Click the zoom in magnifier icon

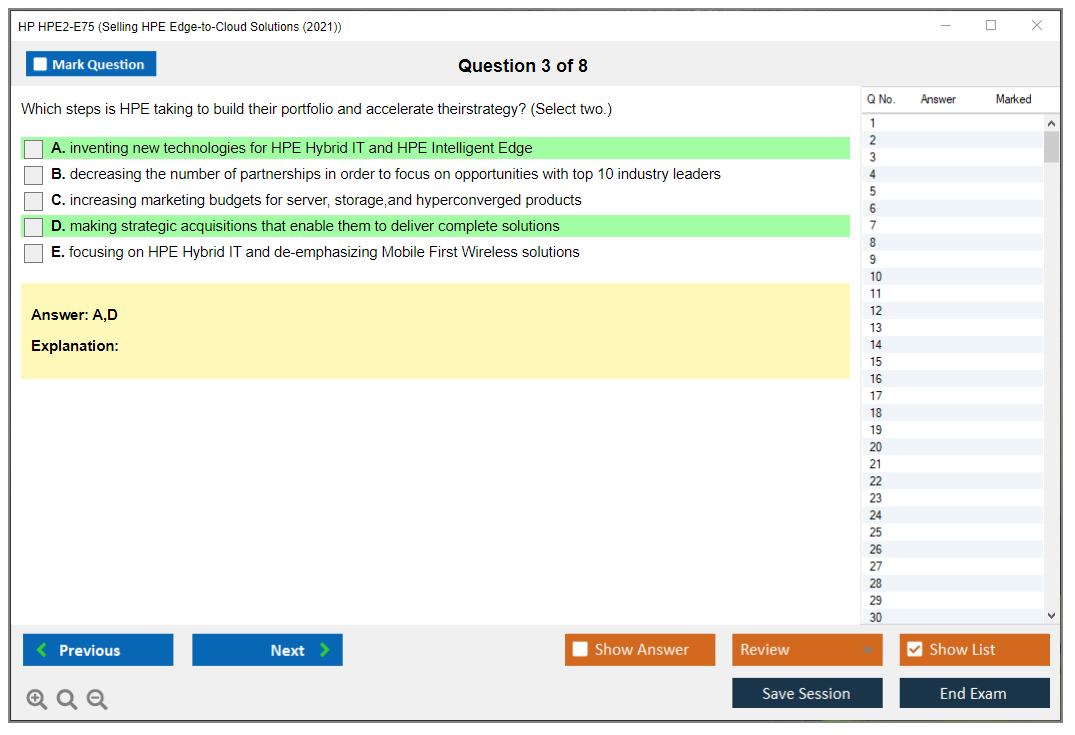coord(37,700)
